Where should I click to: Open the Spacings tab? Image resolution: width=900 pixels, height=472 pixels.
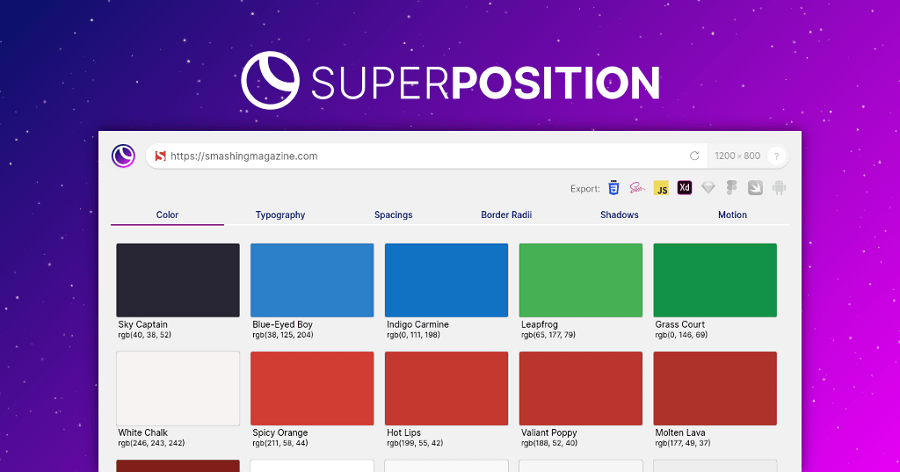(393, 215)
